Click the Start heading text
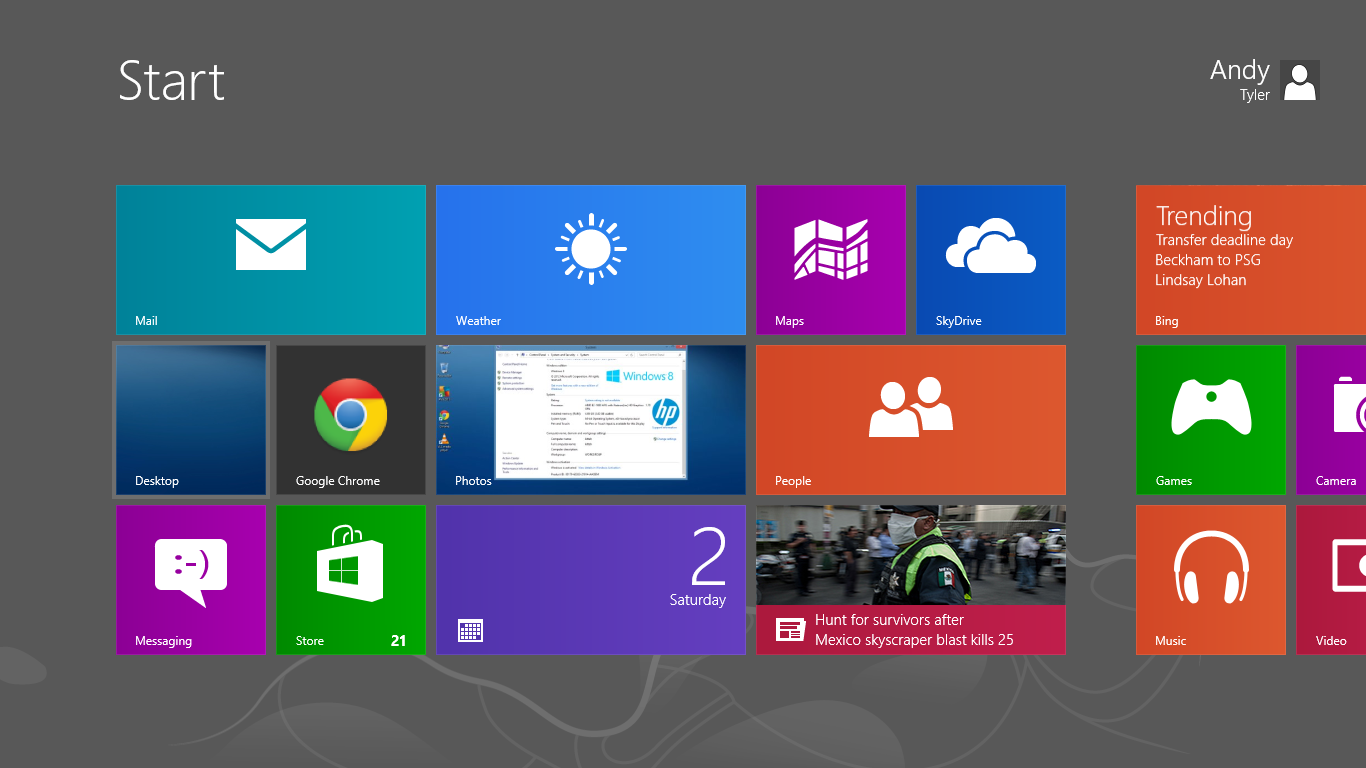 [172, 80]
